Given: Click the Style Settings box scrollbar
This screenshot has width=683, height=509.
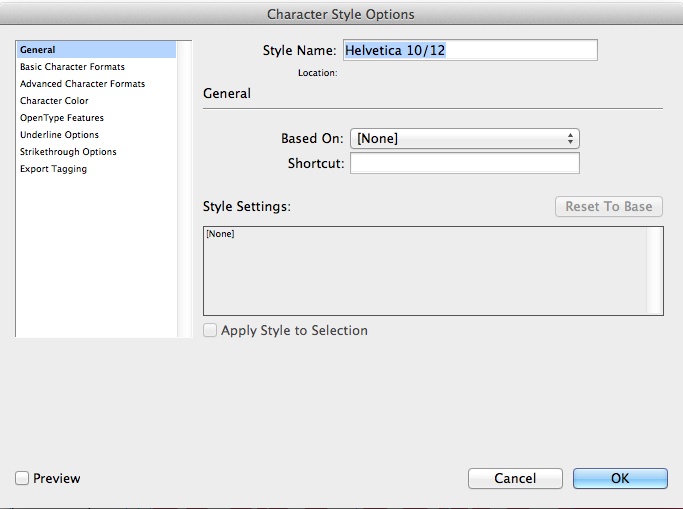Looking at the screenshot, I should tap(654, 270).
